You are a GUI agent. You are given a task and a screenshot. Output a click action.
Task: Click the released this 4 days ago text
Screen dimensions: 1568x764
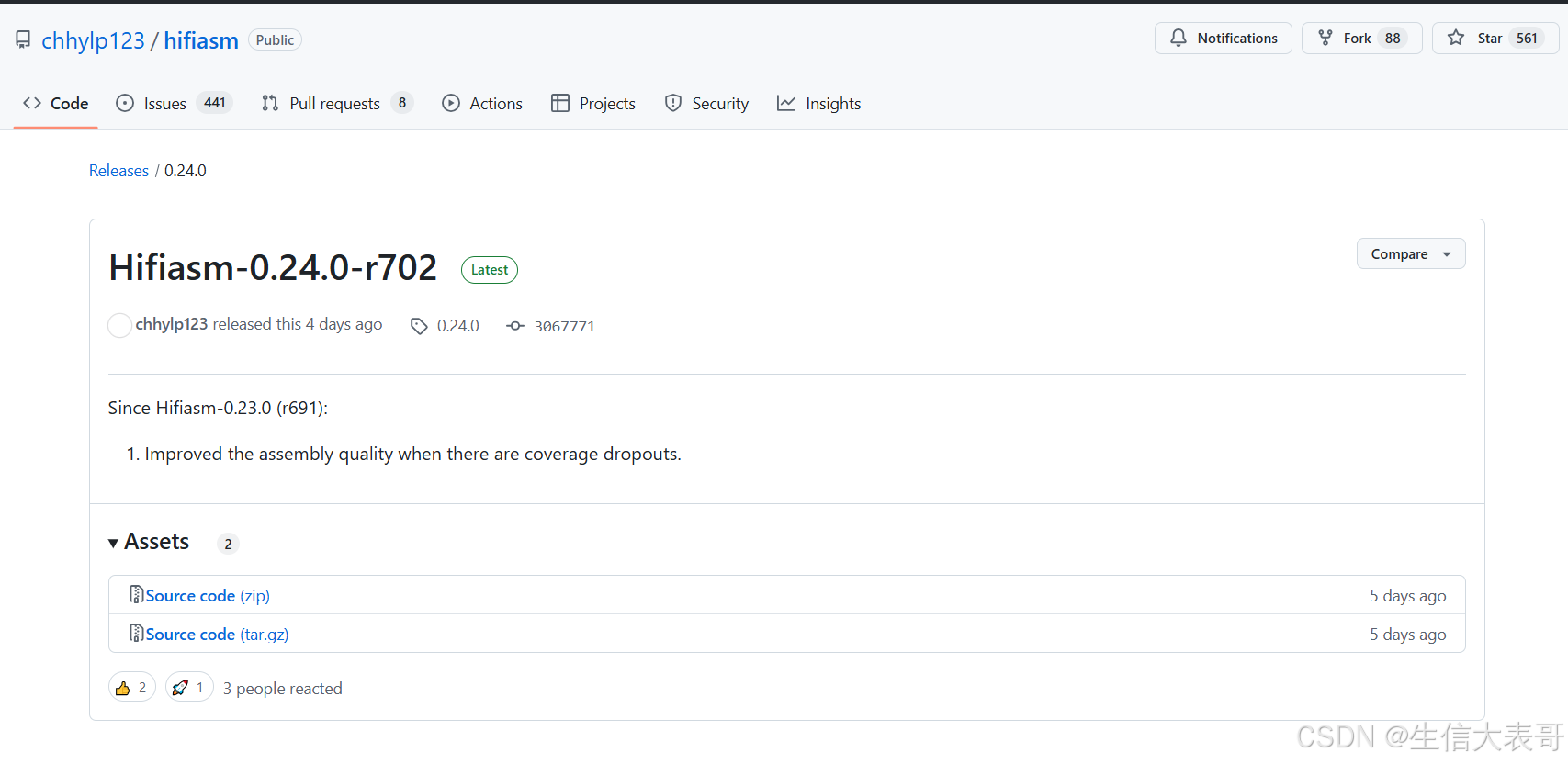coord(298,324)
